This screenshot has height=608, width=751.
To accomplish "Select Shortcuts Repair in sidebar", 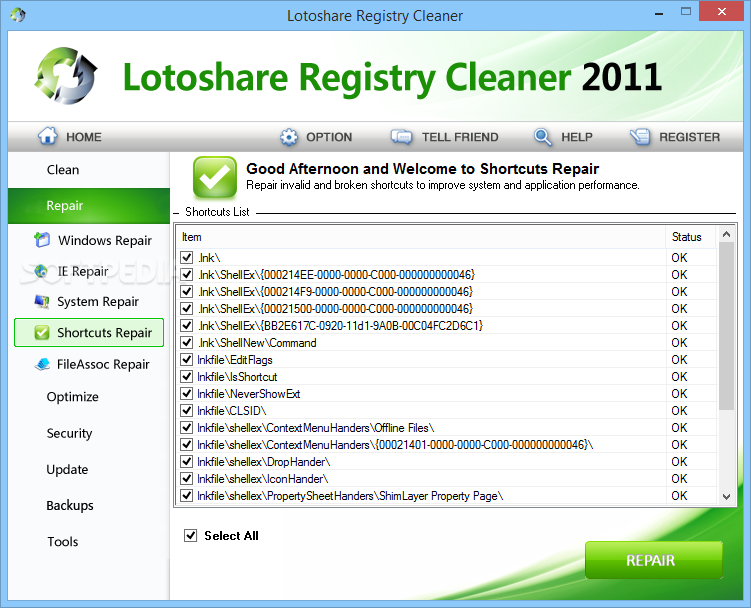I will [x=89, y=333].
